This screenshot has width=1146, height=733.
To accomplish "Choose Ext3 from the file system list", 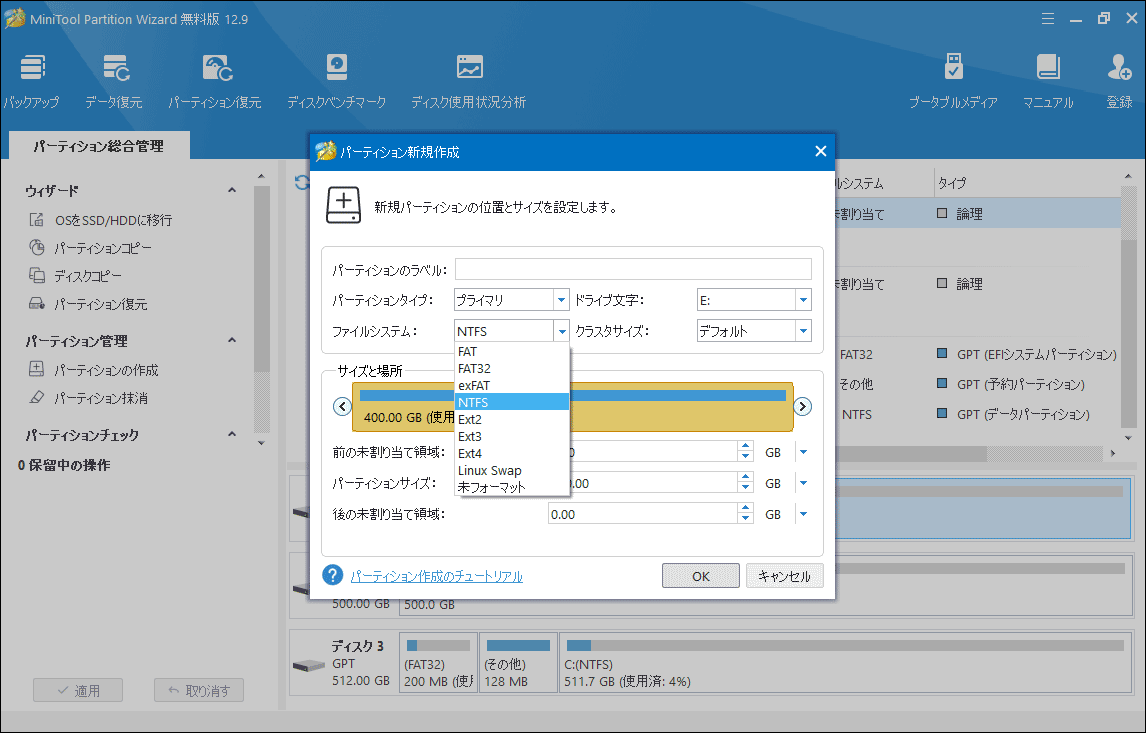I will [x=512, y=436].
